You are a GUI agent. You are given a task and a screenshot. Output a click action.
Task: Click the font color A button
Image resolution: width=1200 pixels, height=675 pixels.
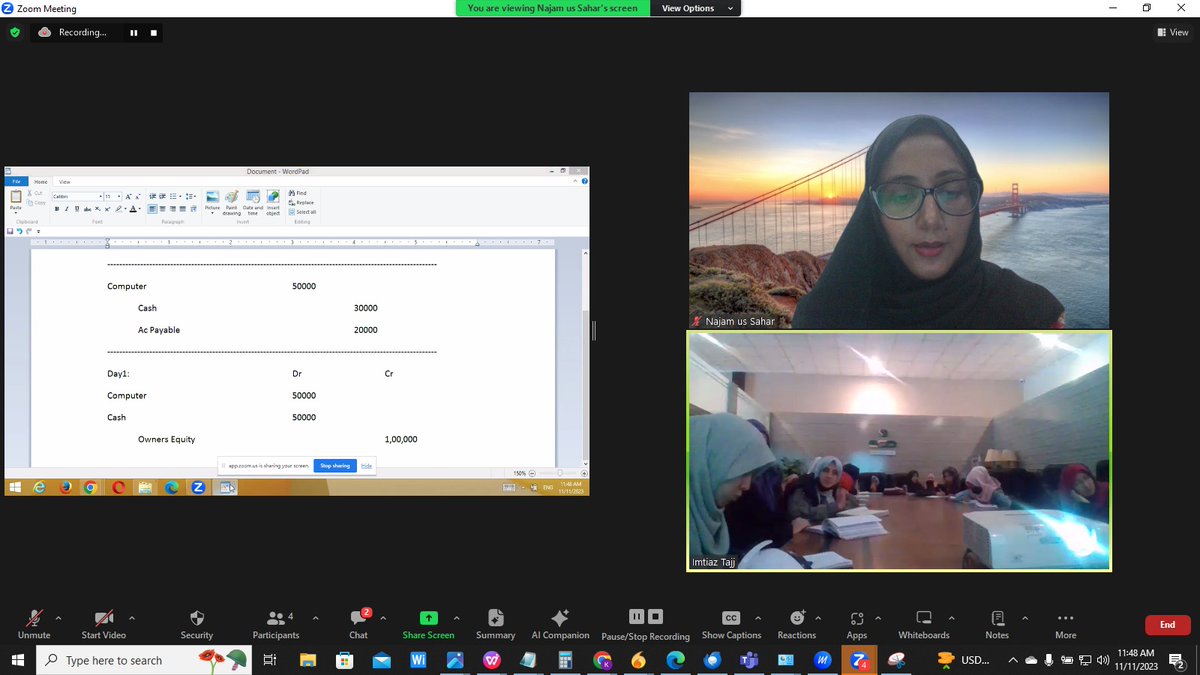click(133, 209)
